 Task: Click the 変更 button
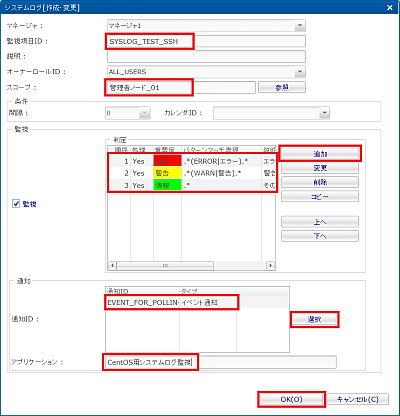coord(320,168)
